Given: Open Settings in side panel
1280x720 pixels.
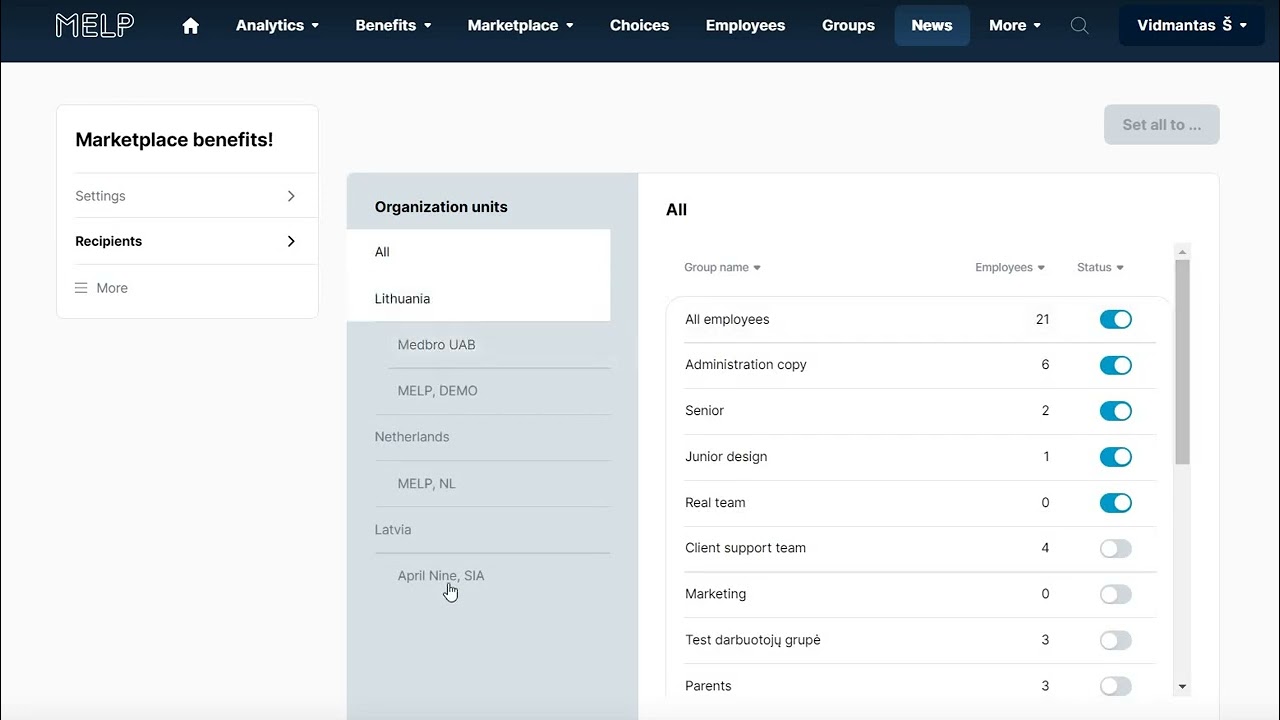Looking at the screenshot, I should coord(187,196).
